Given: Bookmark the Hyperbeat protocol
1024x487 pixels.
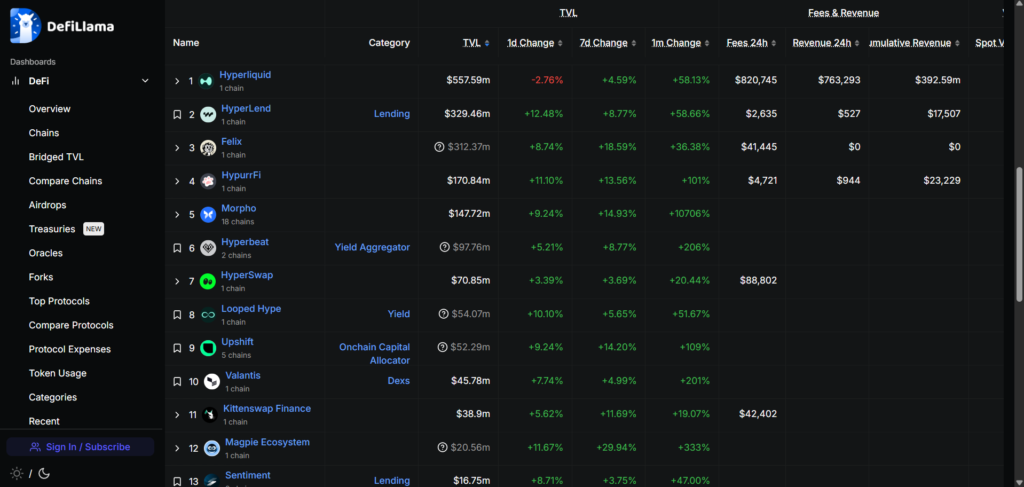Looking at the screenshot, I should (x=176, y=247).
